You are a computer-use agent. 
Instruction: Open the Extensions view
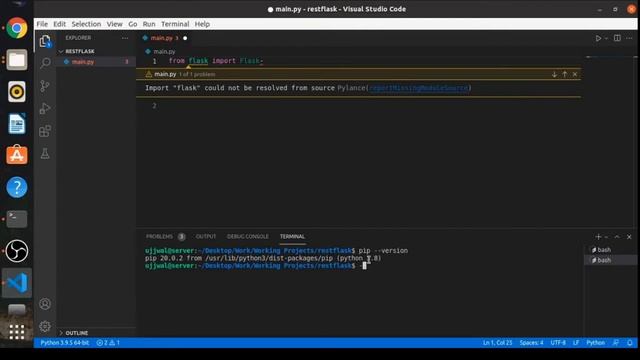point(45,131)
